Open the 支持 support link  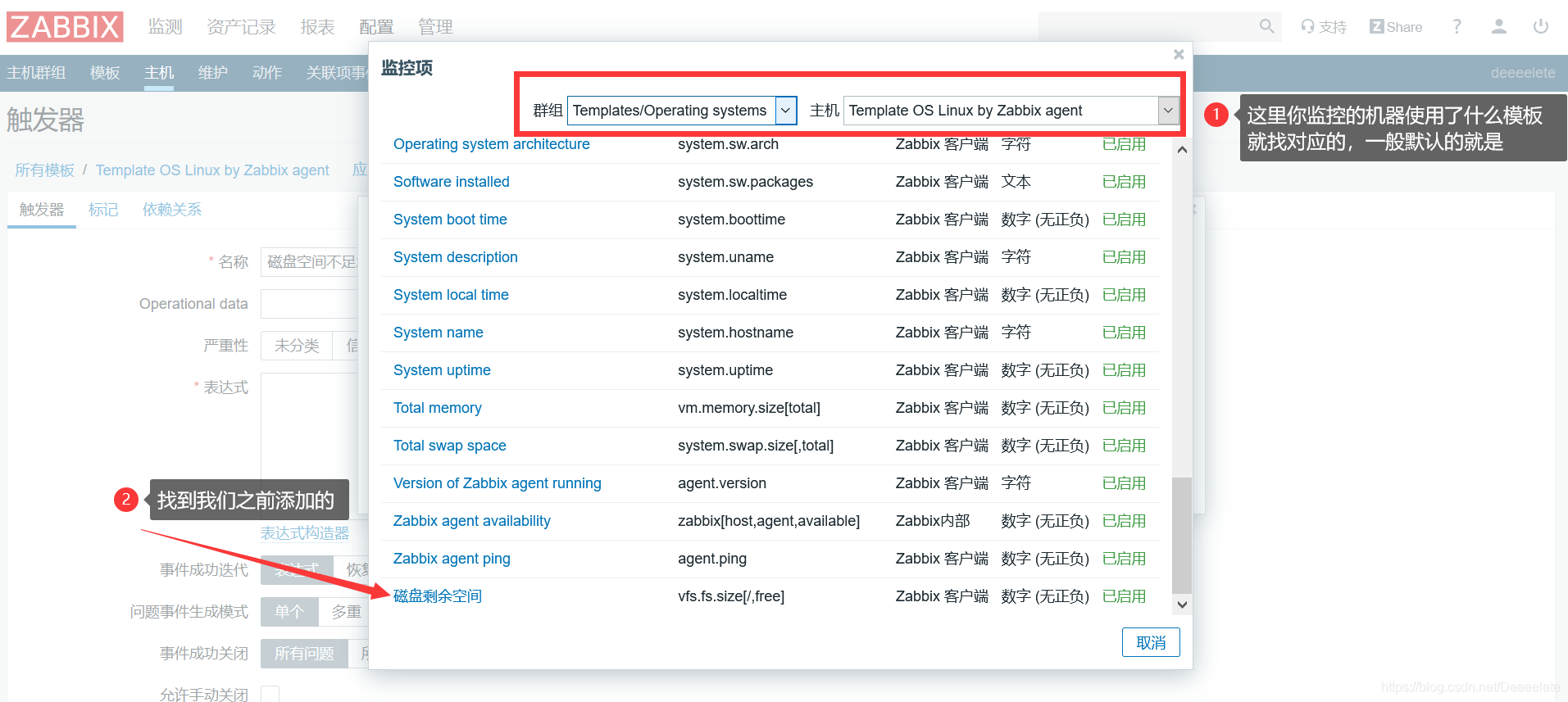pos(1324,27)
